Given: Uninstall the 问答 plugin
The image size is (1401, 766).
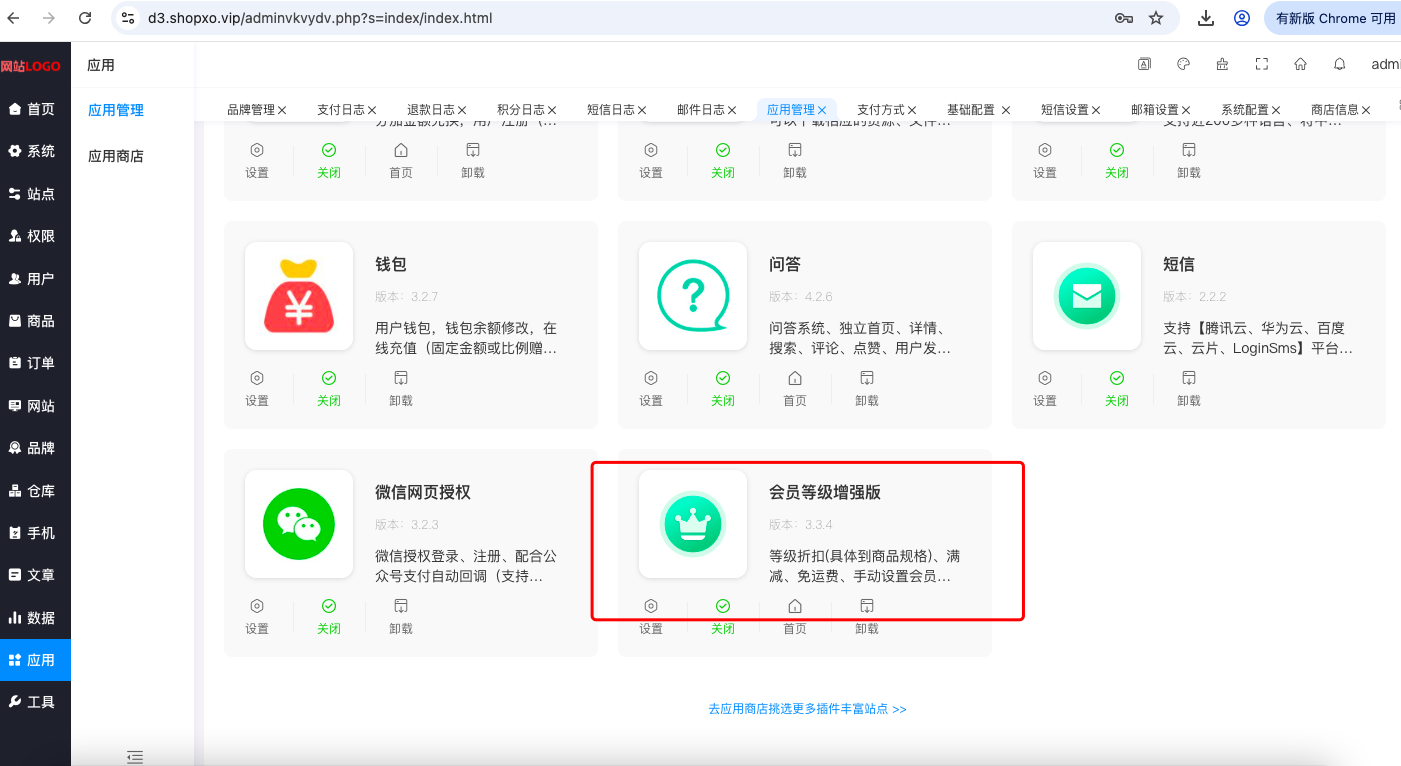Looking at the screenshot, I should tap(867, 388).
